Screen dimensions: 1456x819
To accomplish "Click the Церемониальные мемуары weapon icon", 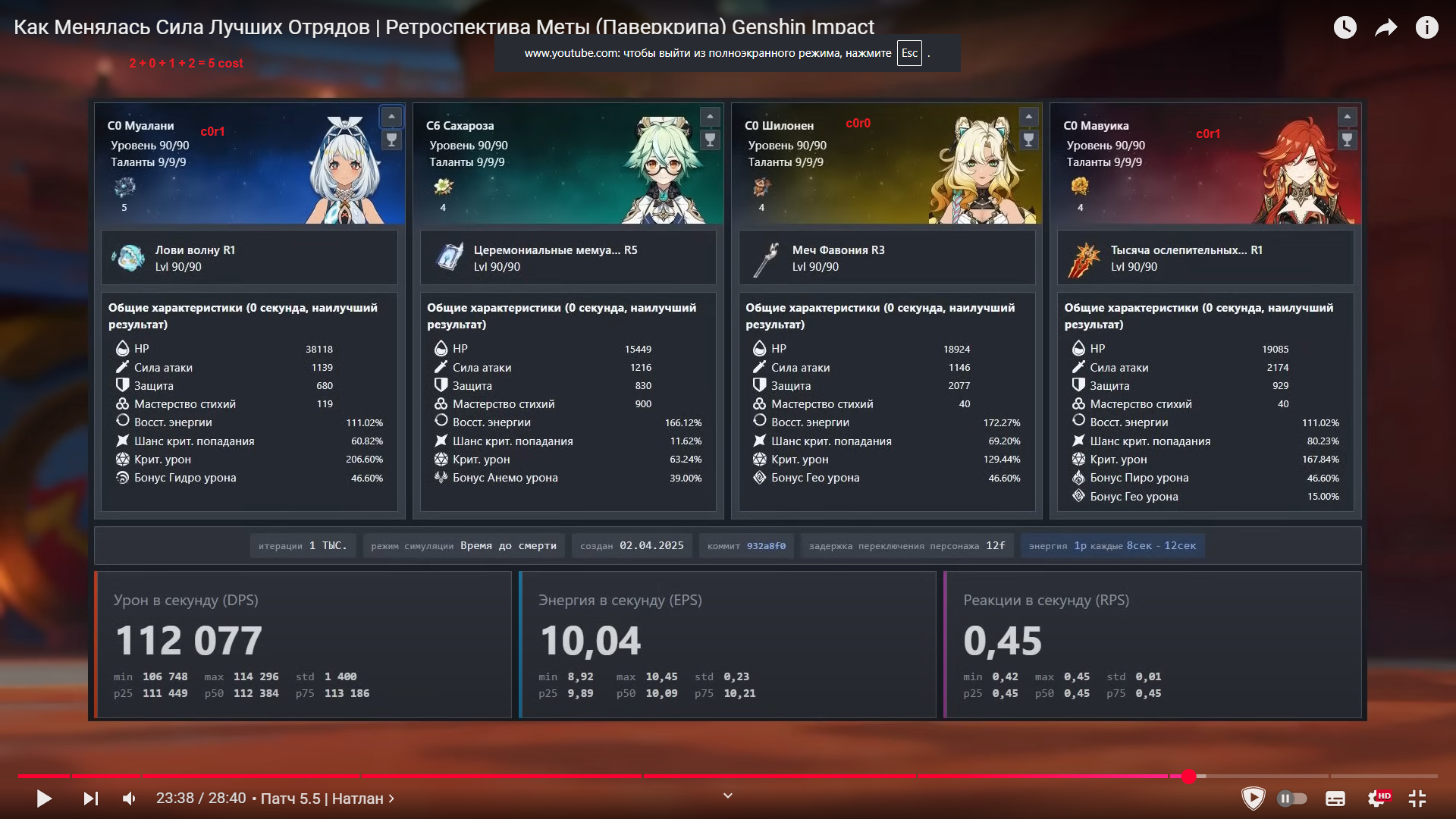I will coord(449,258).
